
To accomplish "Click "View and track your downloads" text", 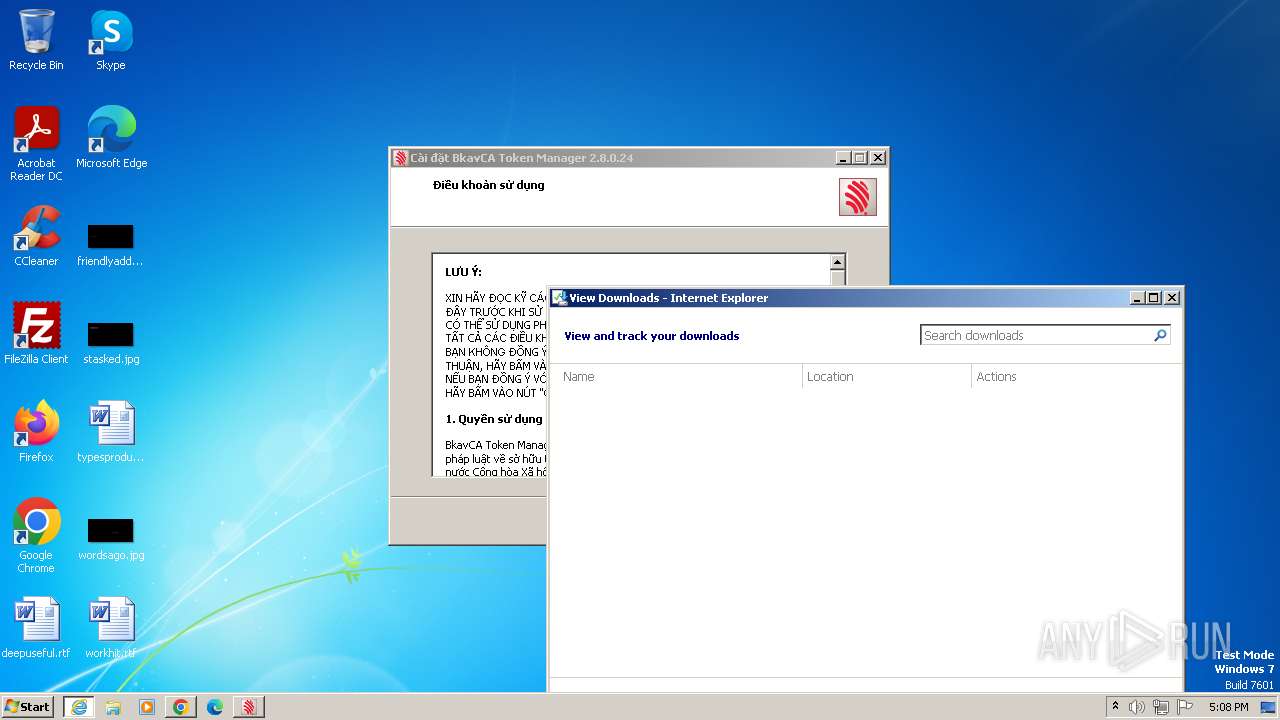I will pyautogui.click(x=652, y=336).
